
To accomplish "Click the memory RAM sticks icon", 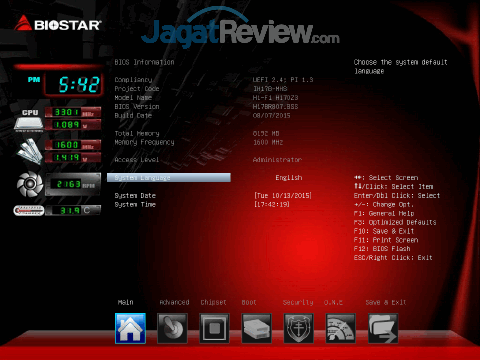I will tap(29, 152).
